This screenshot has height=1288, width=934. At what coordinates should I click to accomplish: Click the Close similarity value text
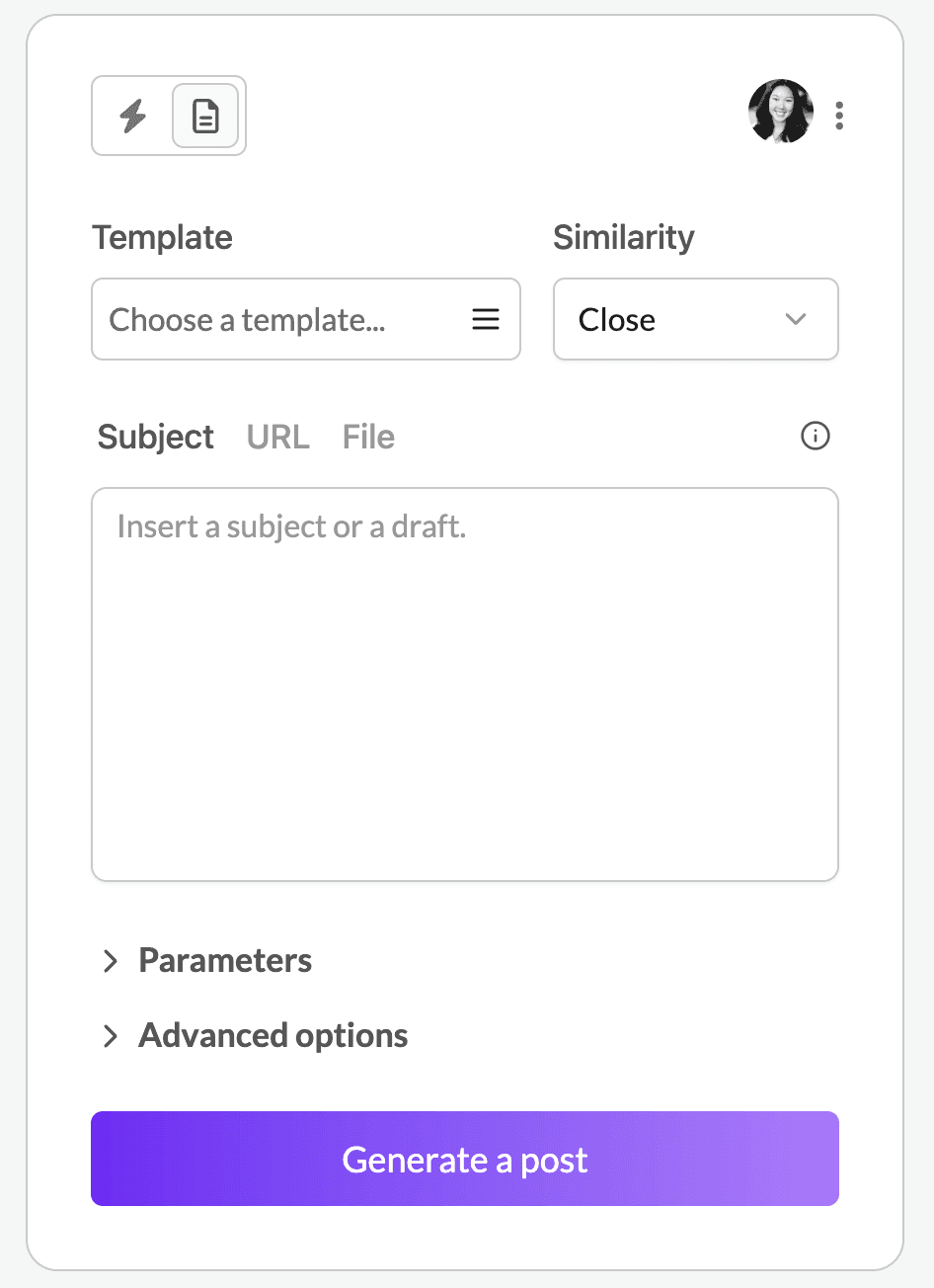(616, 319)
